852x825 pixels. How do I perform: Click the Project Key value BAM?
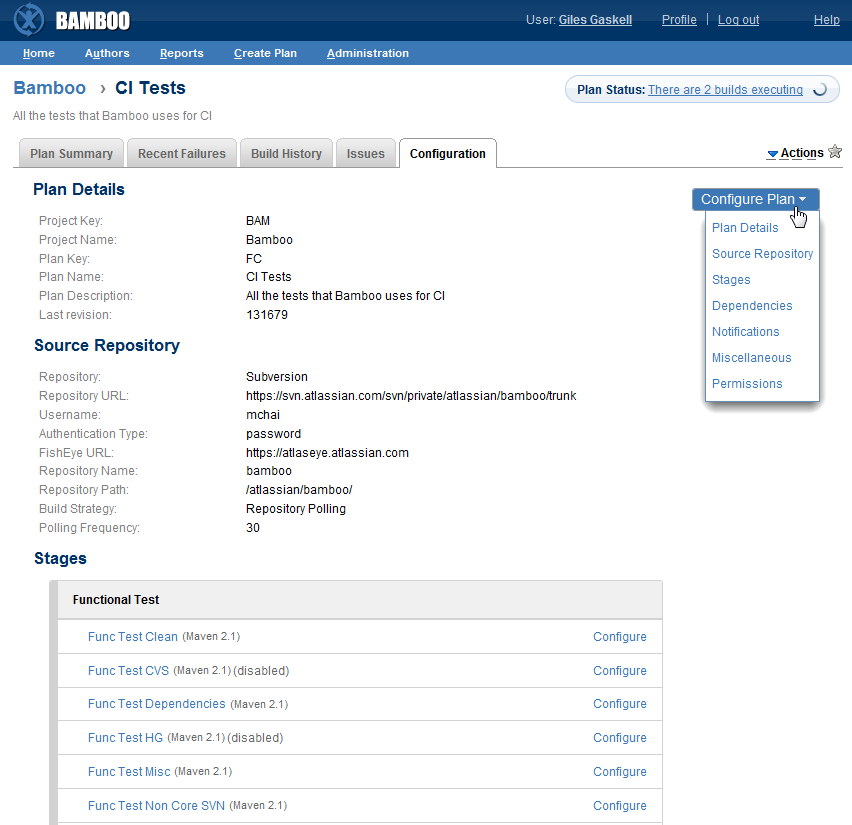[258, 221]
